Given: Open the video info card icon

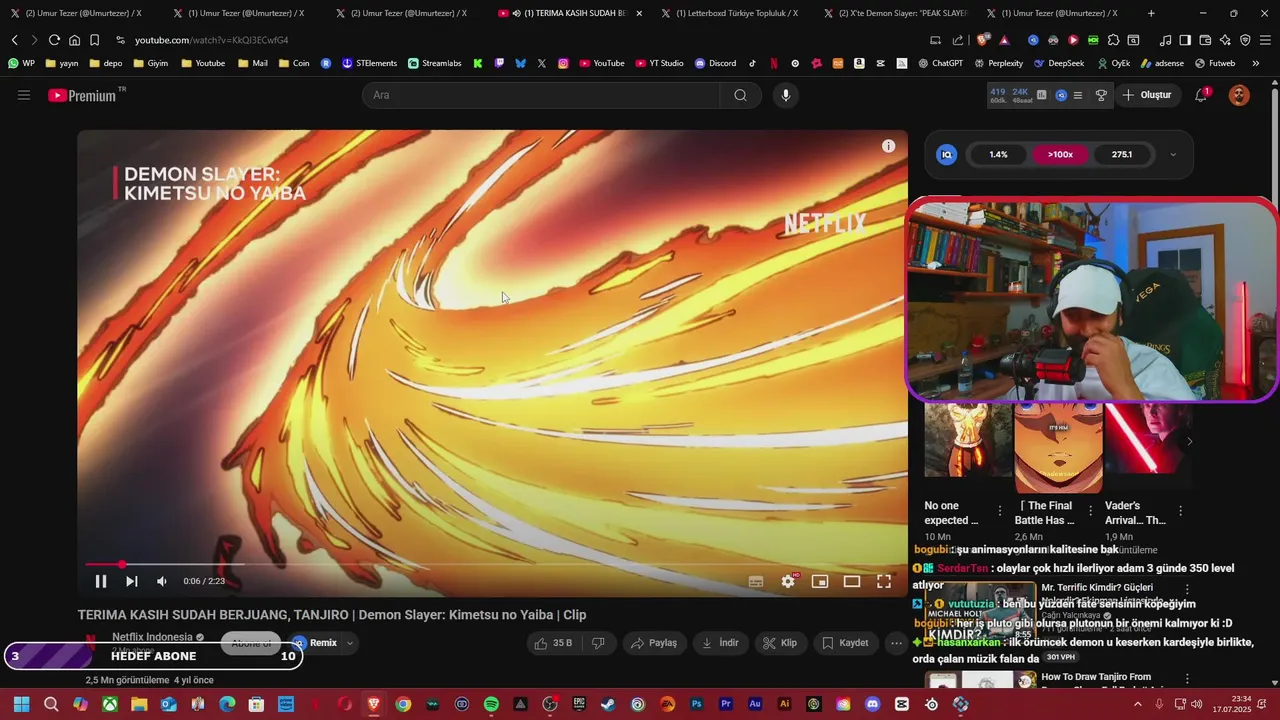Looking at the screenshot, I should (x=888, y=146).
